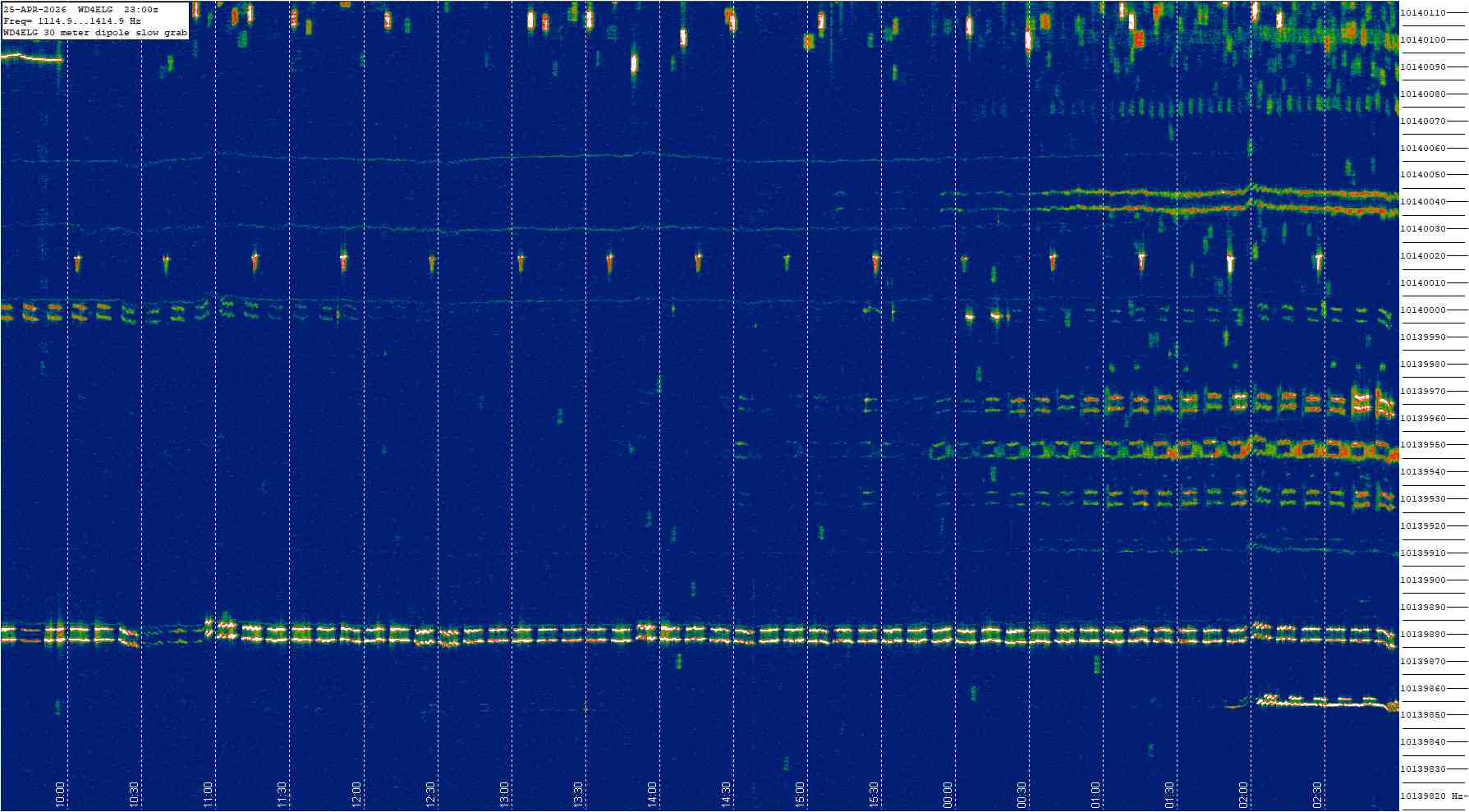Pick the 10140080 frequency scale value
1469x812 pixels.
click(x=1423, y=94)
